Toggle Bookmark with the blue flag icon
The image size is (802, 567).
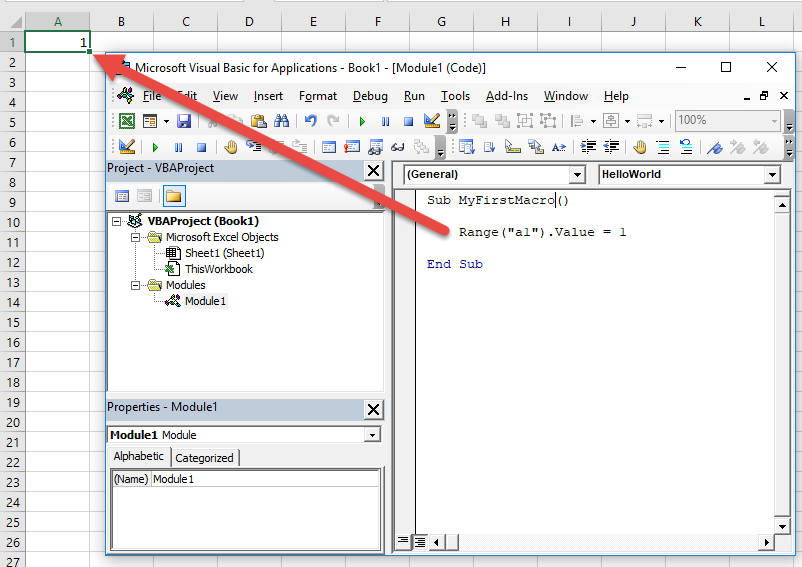(x=715, y=148)
